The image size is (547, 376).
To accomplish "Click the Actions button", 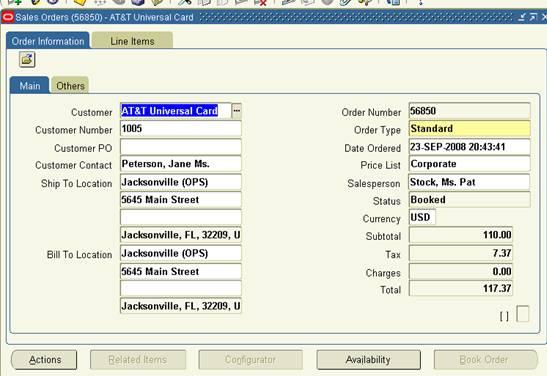I will coord(44,360).
